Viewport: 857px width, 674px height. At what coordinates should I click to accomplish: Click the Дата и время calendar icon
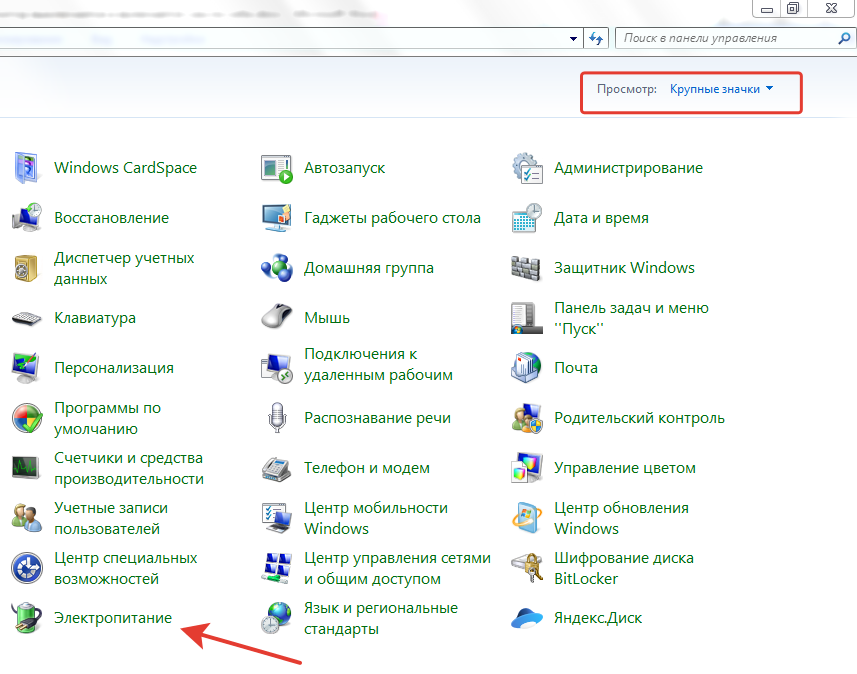click(527, 218)
